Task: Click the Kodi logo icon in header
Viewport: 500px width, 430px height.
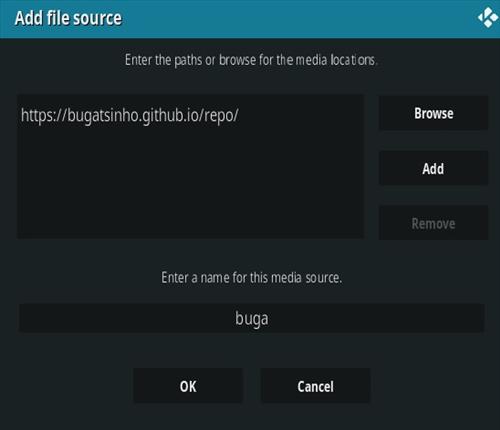Action: point(488,18)
